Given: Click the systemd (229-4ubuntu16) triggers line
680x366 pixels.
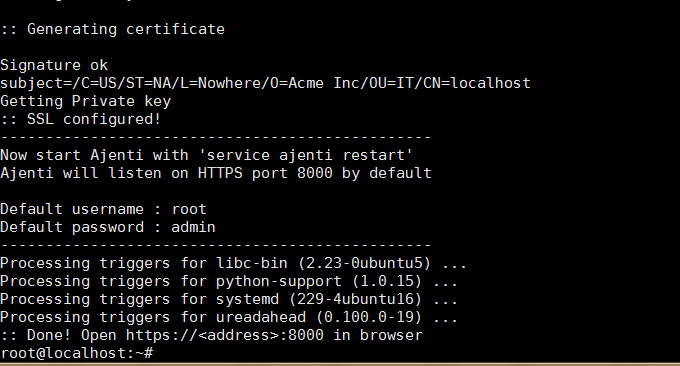Looking at the screenshot, I should [x=229, y=299].
